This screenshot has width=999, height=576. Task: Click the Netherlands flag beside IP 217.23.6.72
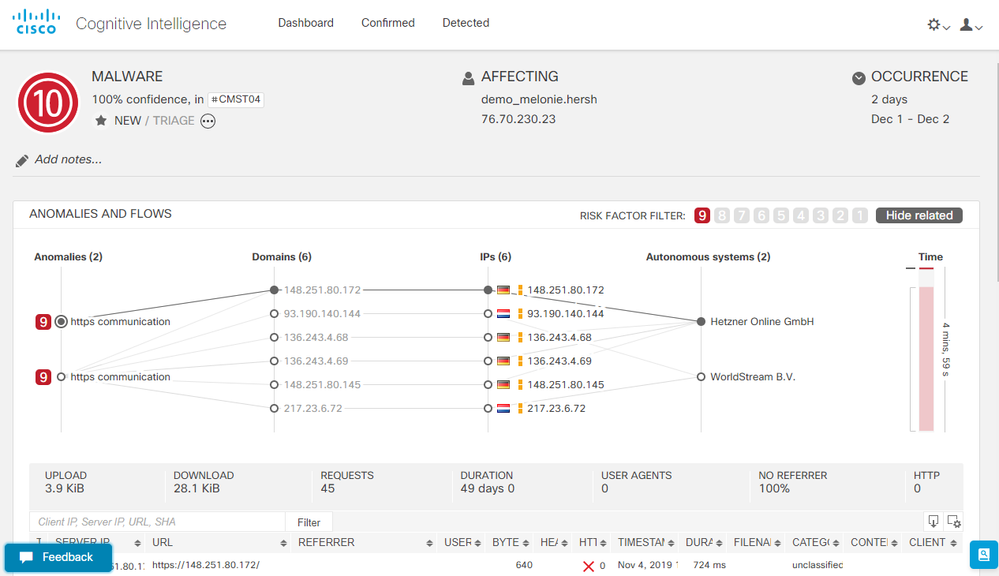(503, 408)
